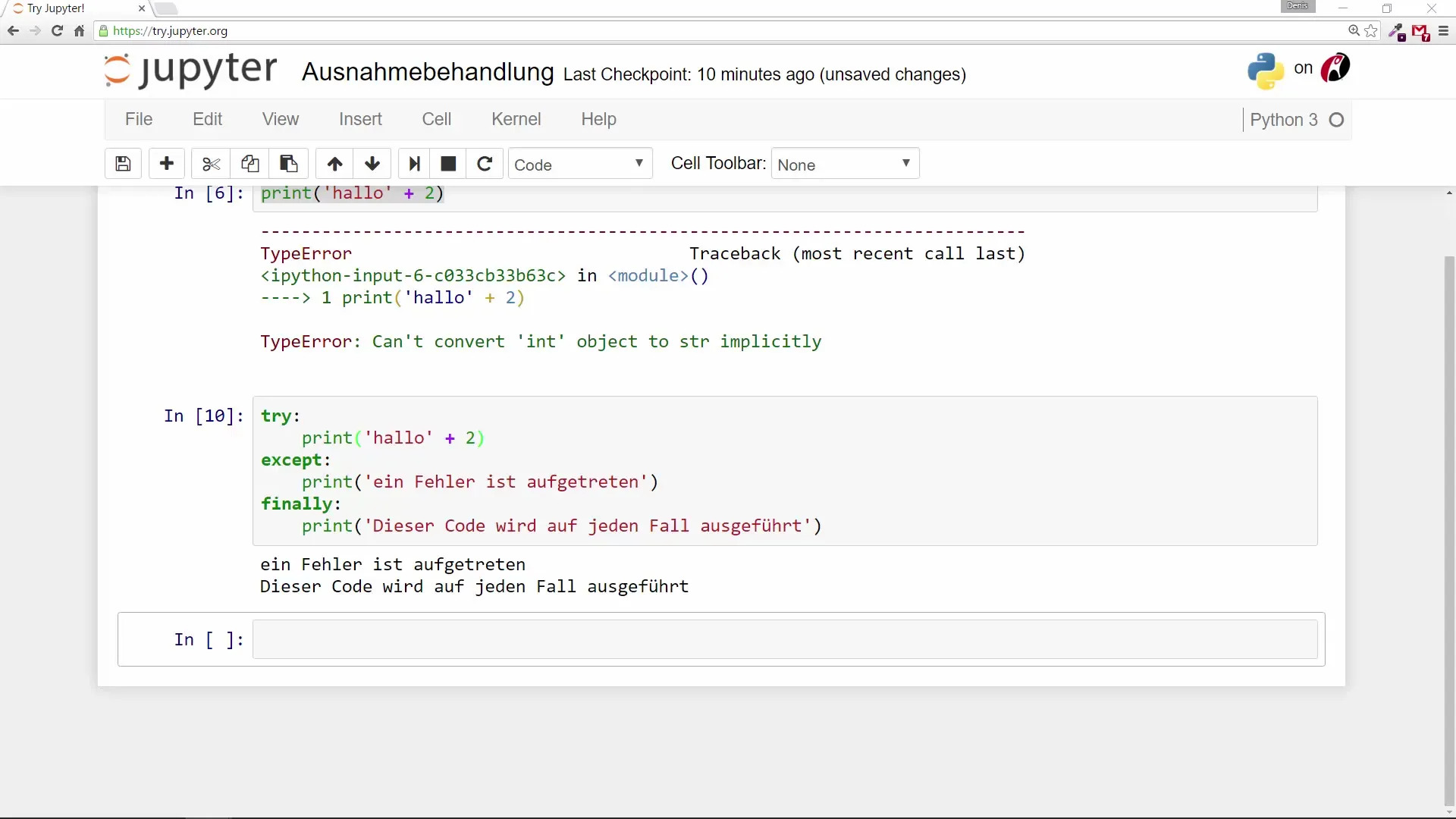Screen dimensions: 1456x819
Task: Go back with the browser back arrow
Action: click(13, 31)
